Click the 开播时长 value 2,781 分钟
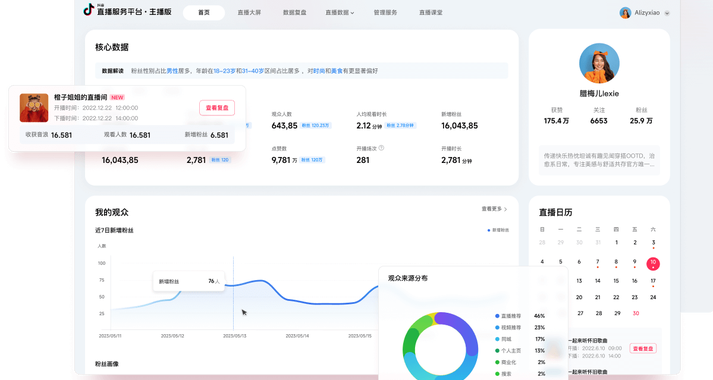The width and height of the screenshot is (713, 380). click(x=457, y=160)
